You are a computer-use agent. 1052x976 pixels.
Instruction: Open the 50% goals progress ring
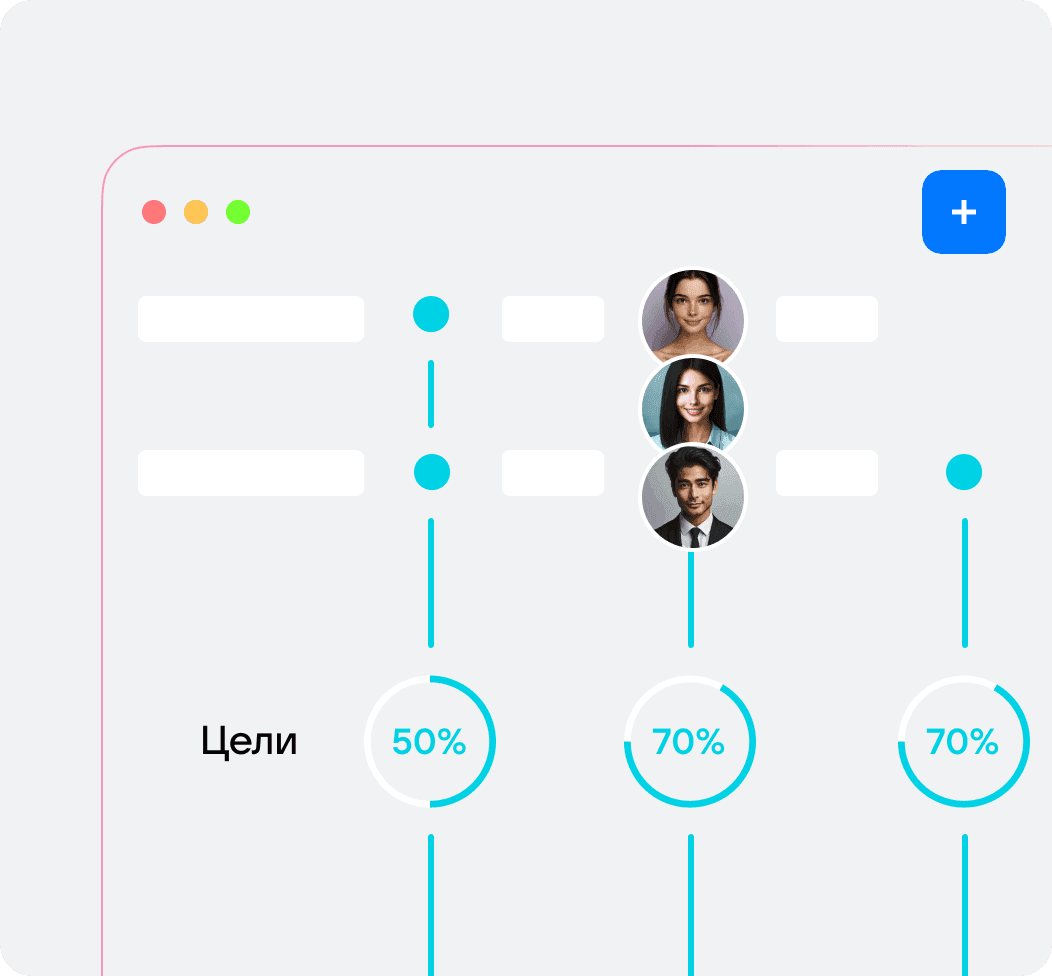click(430, 741)
